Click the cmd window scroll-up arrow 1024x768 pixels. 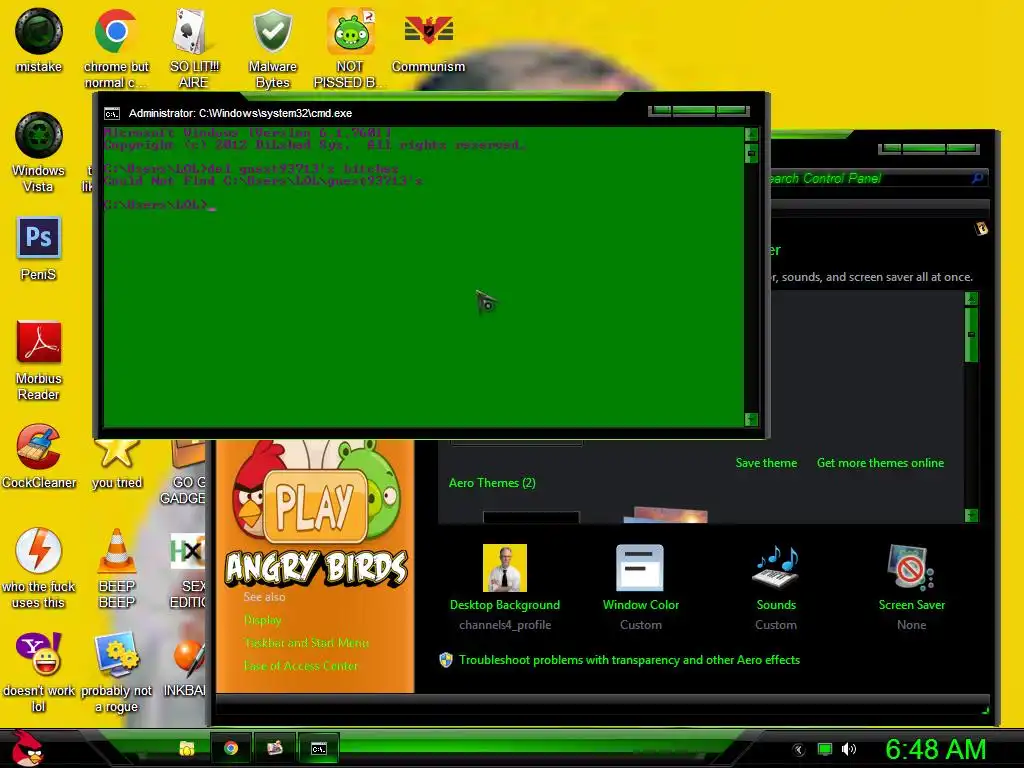pyautogui.click(x=751, y=135)
